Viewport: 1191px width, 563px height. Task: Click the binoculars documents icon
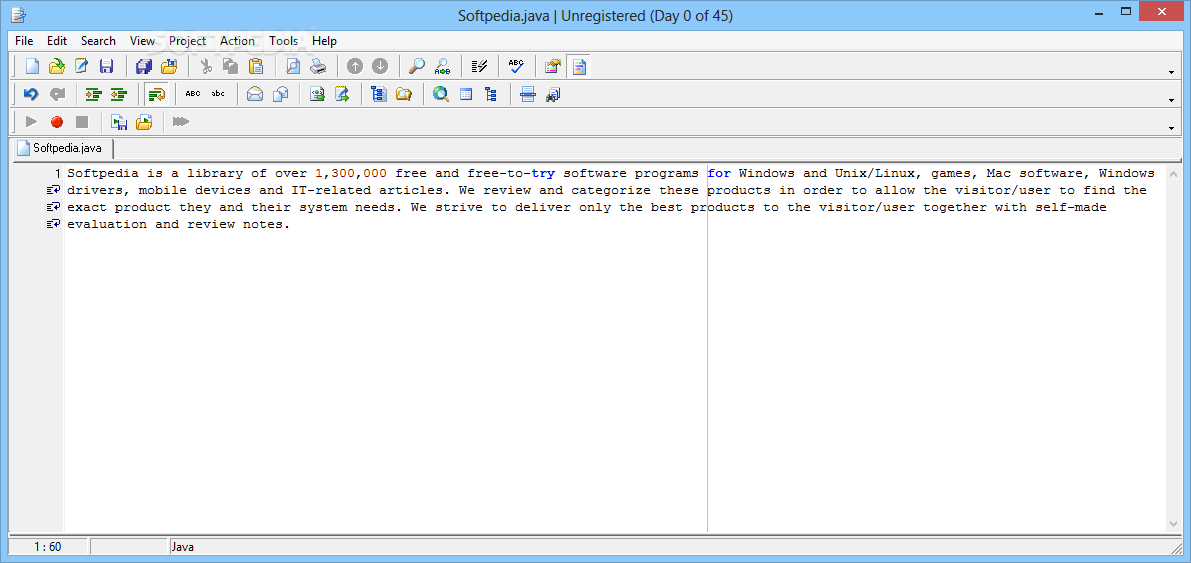(553, 94)
